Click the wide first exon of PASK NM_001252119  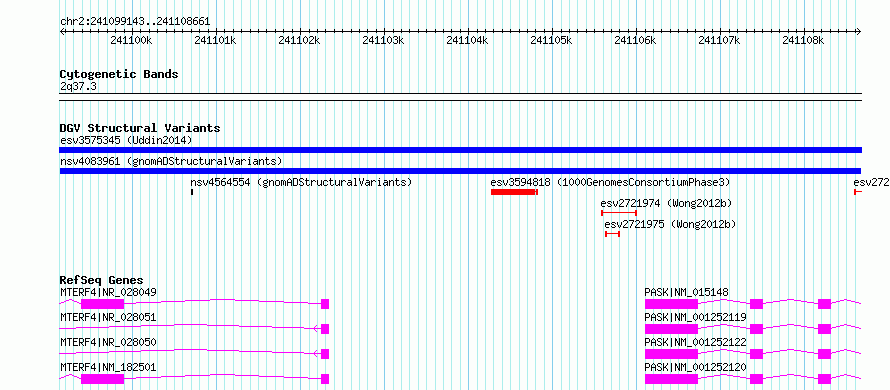tap(671, 329)
